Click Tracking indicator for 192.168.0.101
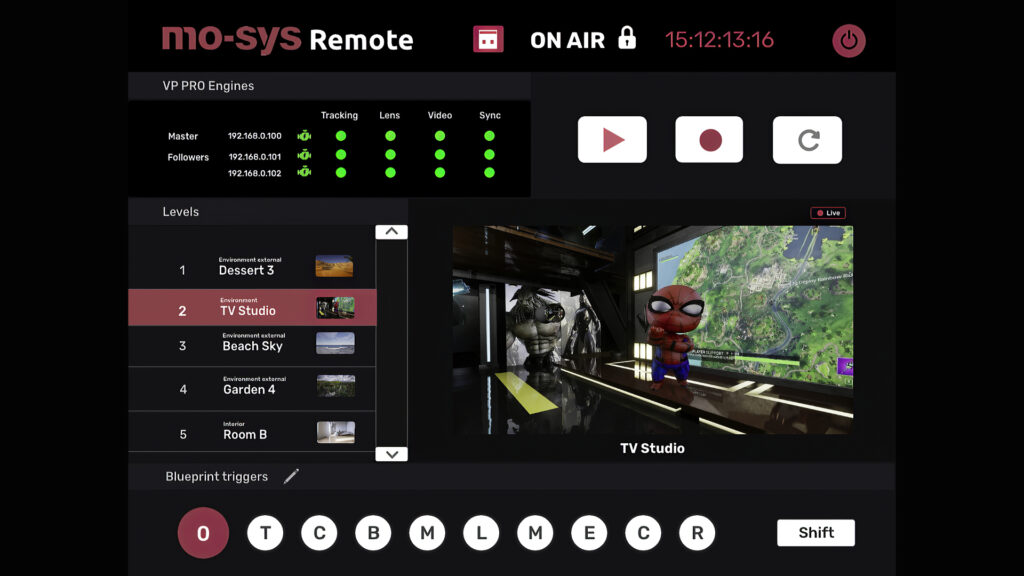 341,155
